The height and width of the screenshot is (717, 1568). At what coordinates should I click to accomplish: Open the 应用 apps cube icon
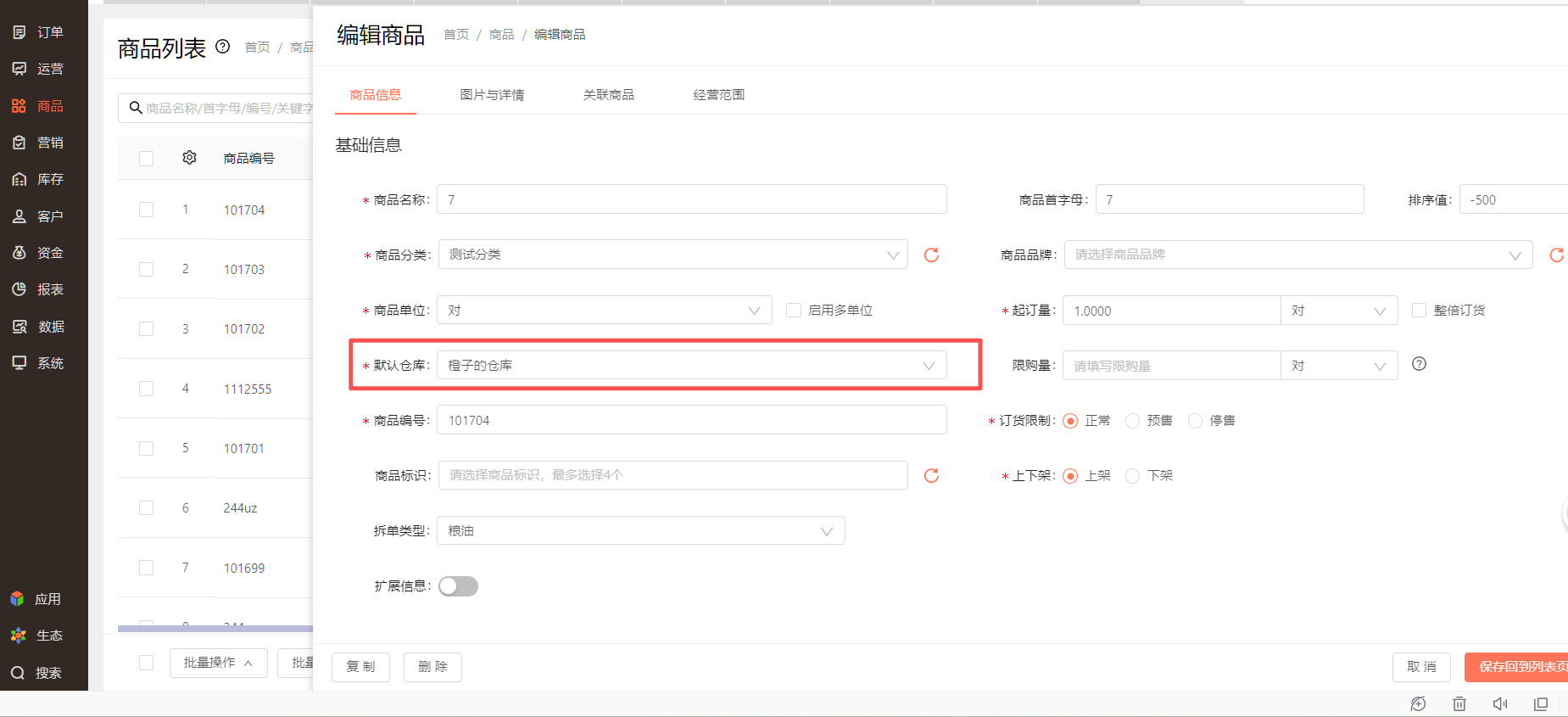pyautogui.click(x=17, y=599)
